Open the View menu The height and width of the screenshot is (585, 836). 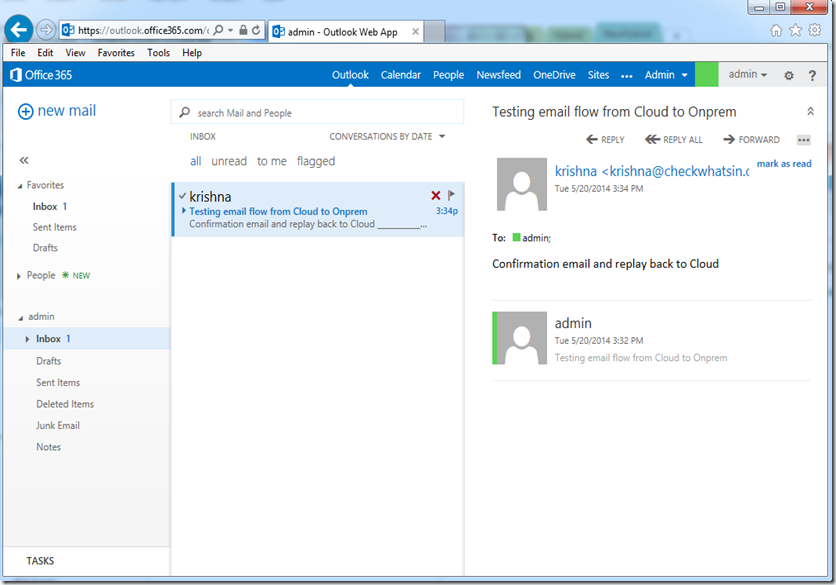pos(75,53)
